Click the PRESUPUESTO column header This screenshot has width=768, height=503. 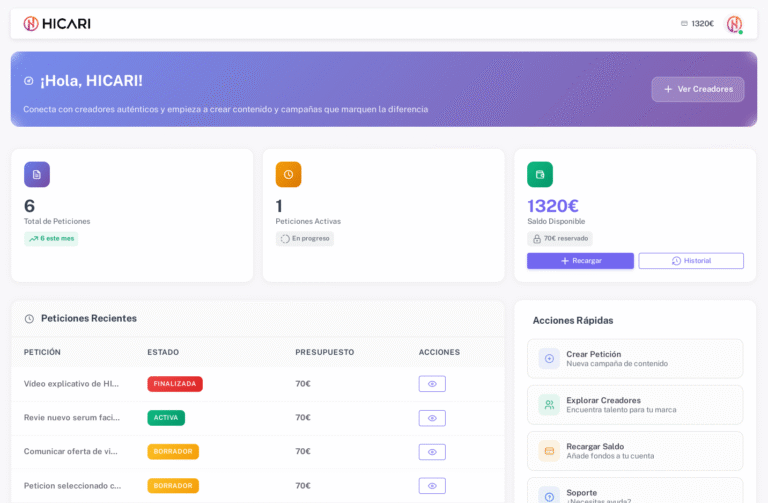point(325,352)
